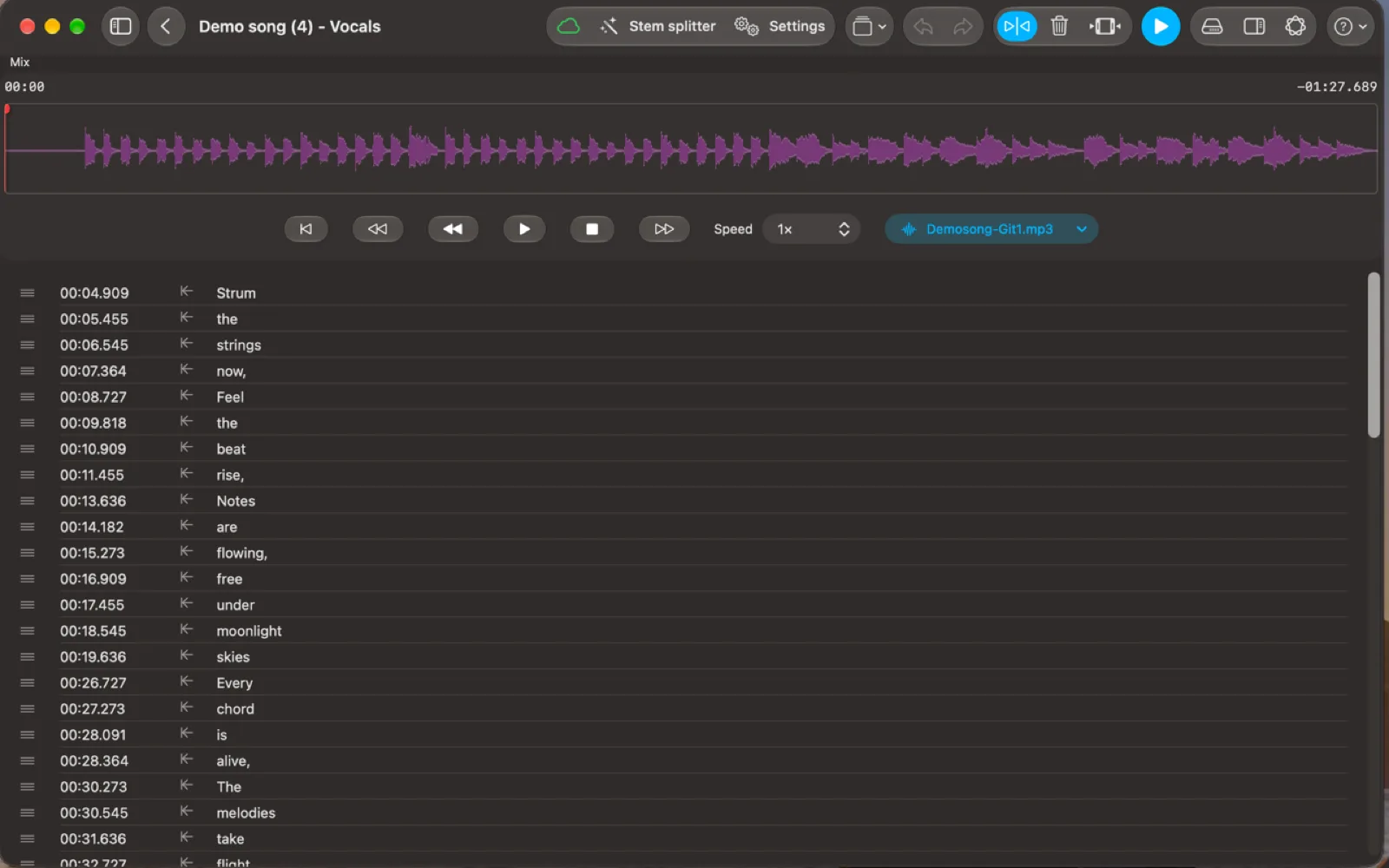Click the gear badge icon in toolbar
Image resolution: width=1389 pixels, height=868 pixels.
click(1295, 26)
